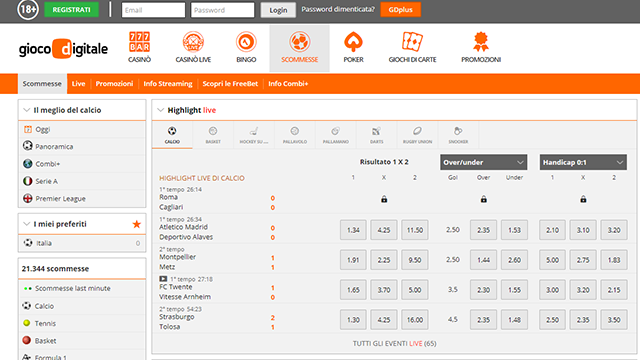
Task: Open Basket in the sports list
Action: point(82,341)
